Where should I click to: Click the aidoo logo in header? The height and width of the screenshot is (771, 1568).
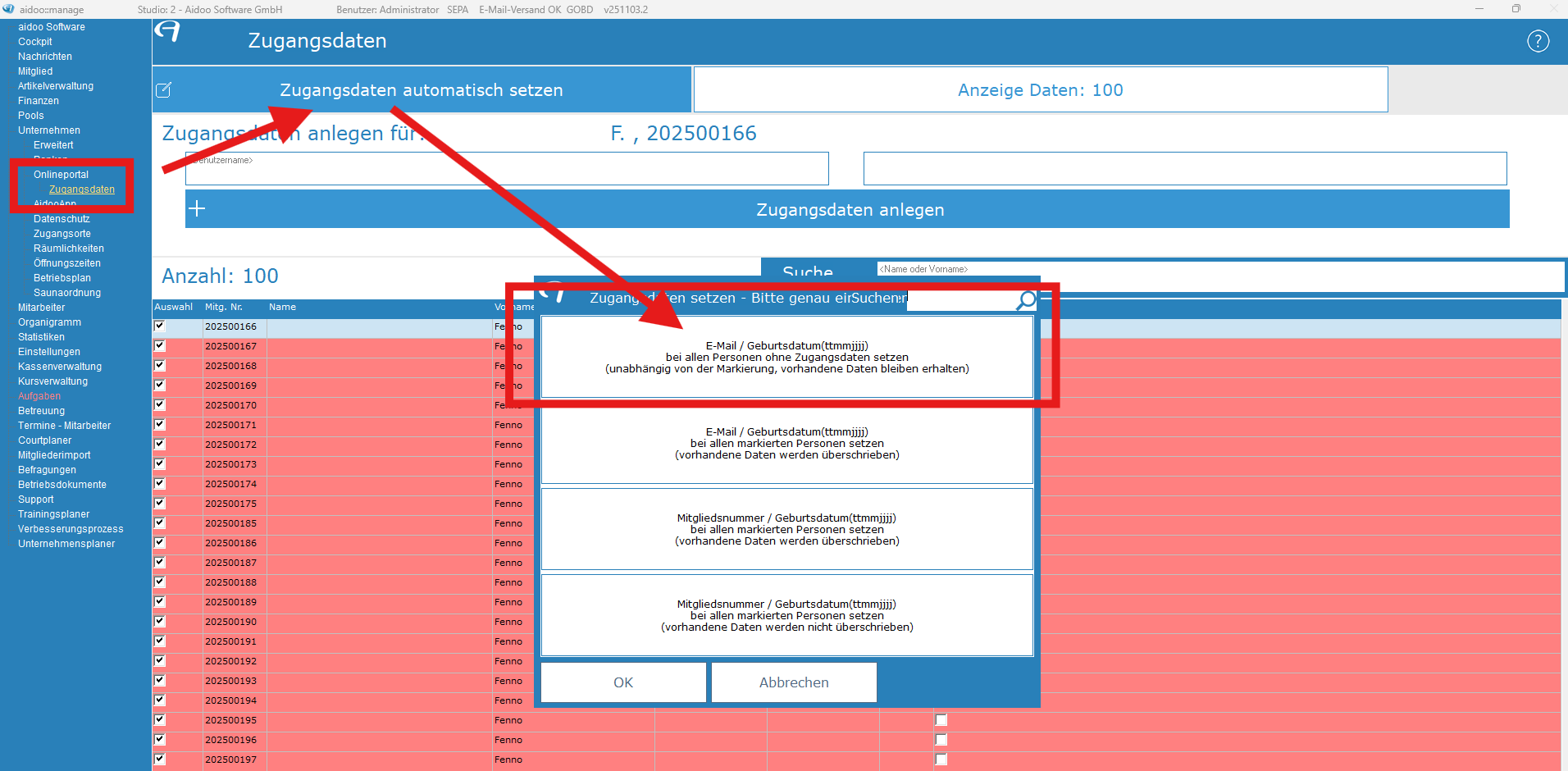(167, 32)
